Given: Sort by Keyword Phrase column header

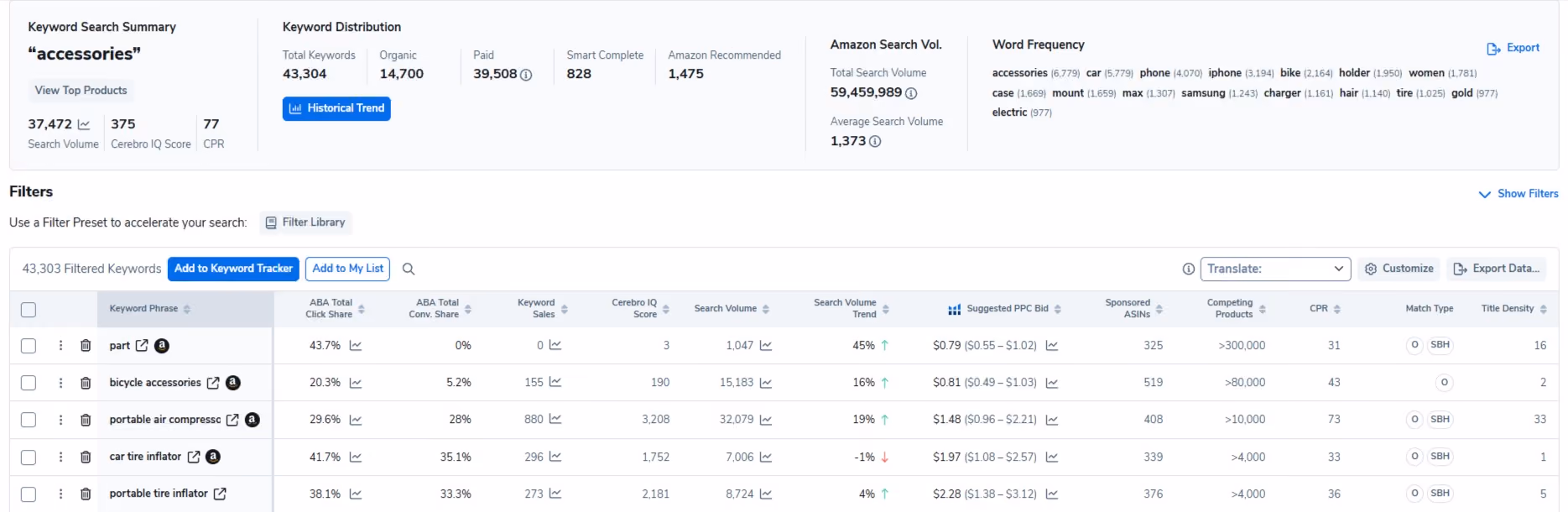Looking at the screenshot, I should click(149, 309).
